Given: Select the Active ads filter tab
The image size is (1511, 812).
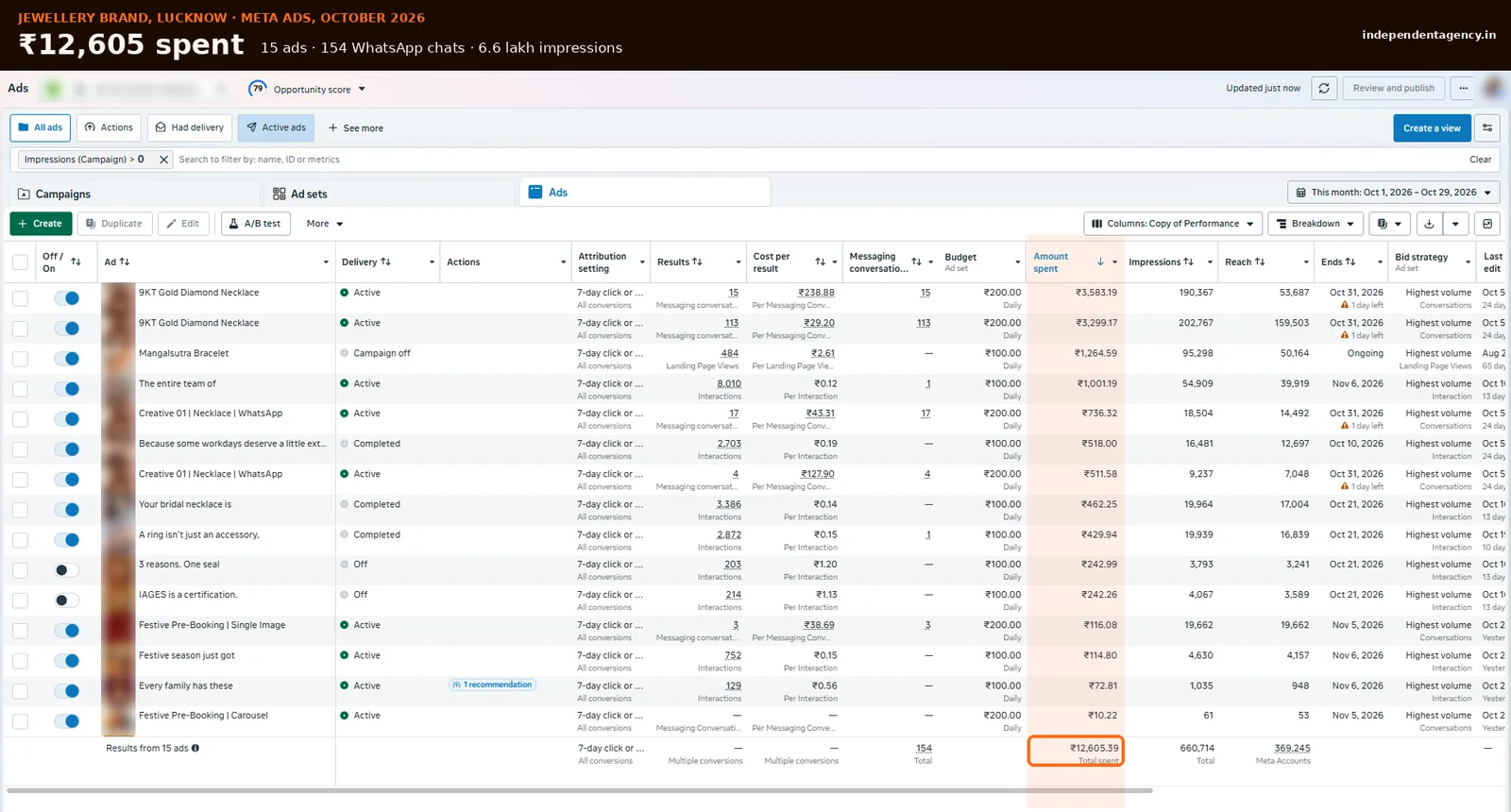Looking at the screenshot, I should pyautogui.click(x=276, y=127).
